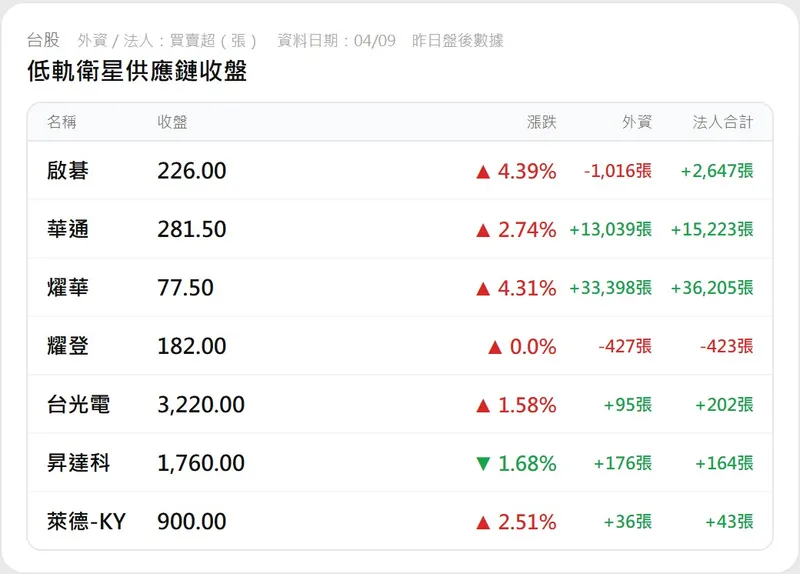This screenshot has height=574, width=800.
Task: Open the 台光電 stock link
Action: coord(78,405)
